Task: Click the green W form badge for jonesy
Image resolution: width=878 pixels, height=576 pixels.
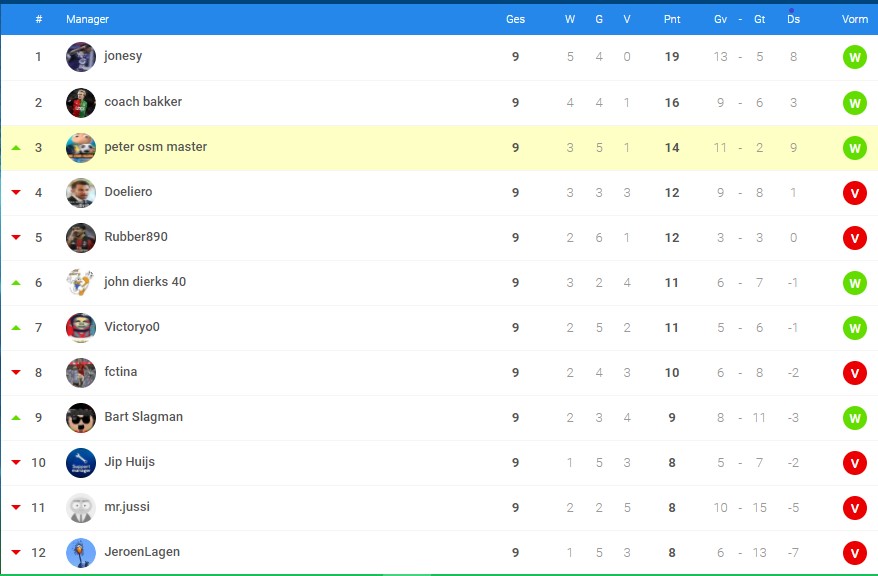Action: tap(854, 57)
